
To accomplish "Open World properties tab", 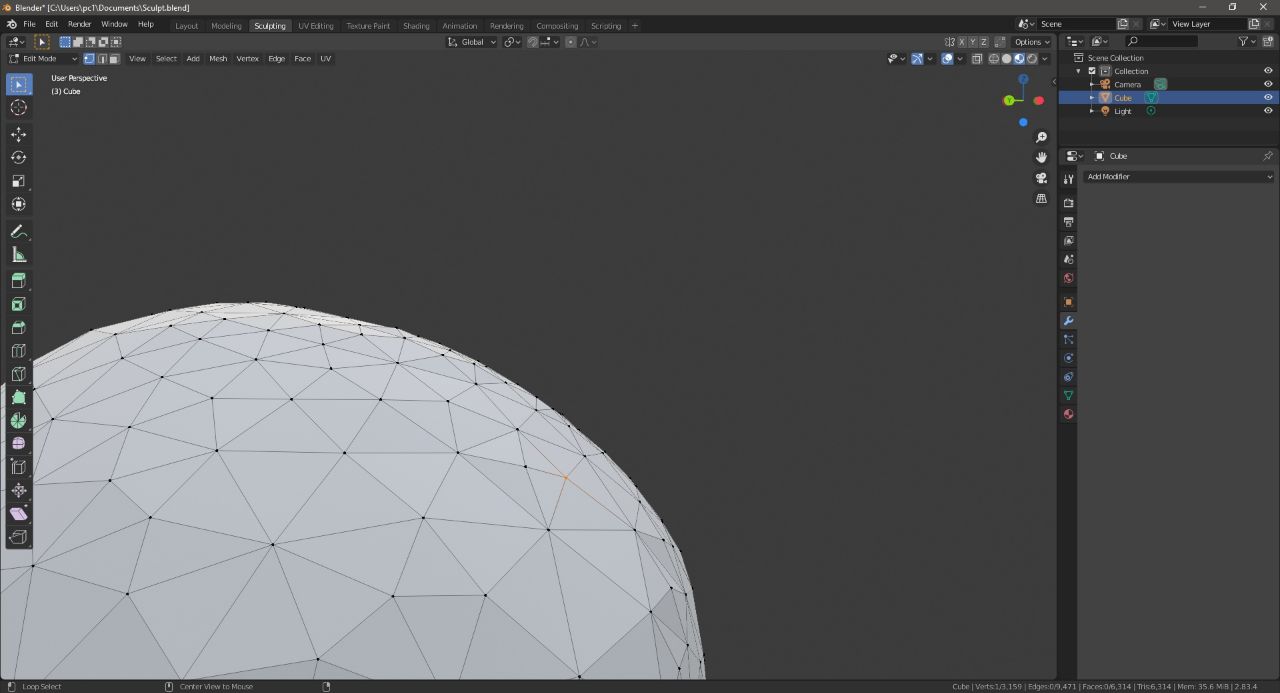I will point(1068,278).
